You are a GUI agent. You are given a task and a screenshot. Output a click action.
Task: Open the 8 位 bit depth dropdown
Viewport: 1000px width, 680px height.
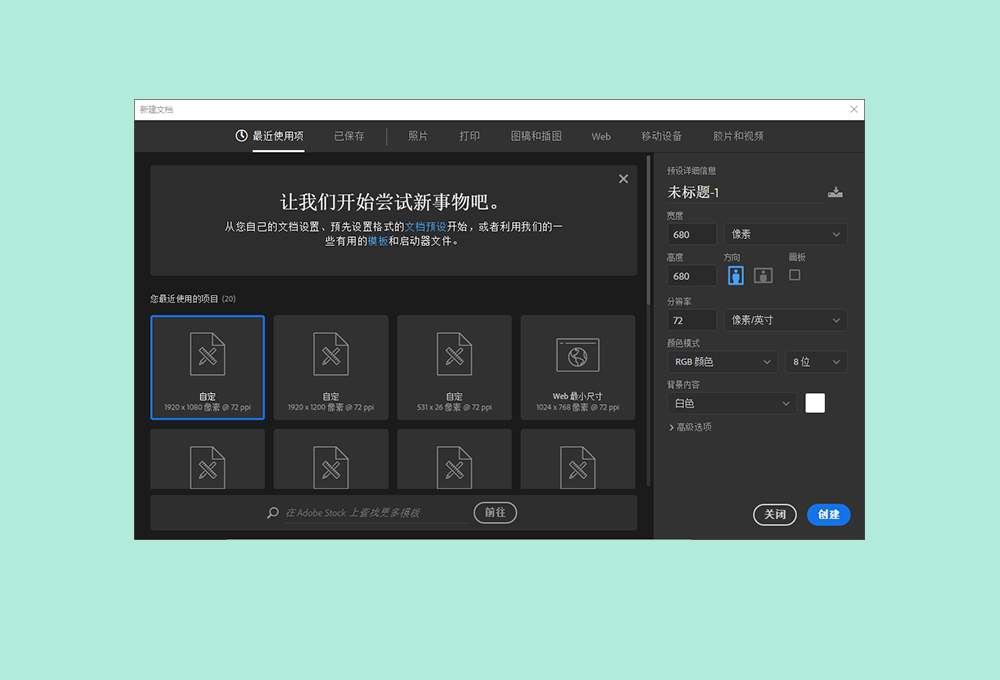(815, 361)
